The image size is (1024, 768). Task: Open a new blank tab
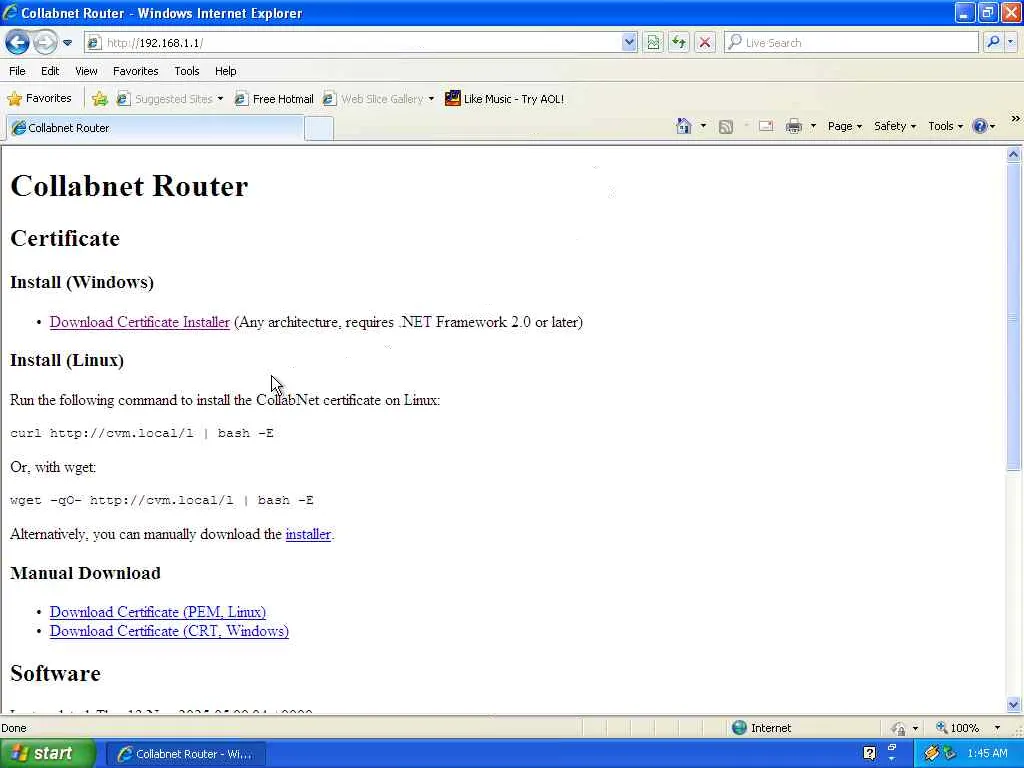(319, 128)
